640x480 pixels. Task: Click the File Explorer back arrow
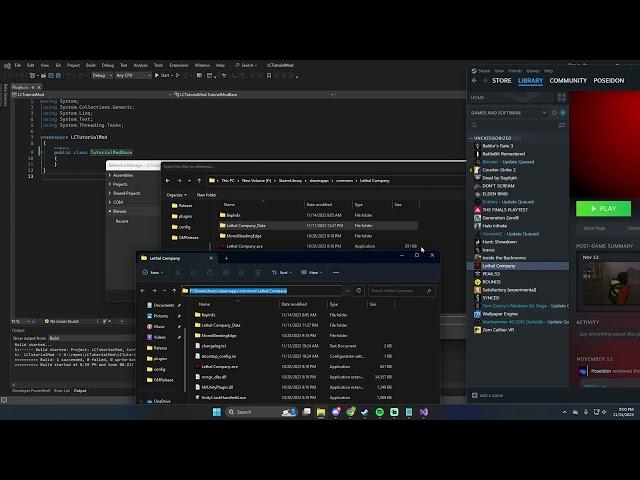142,291
